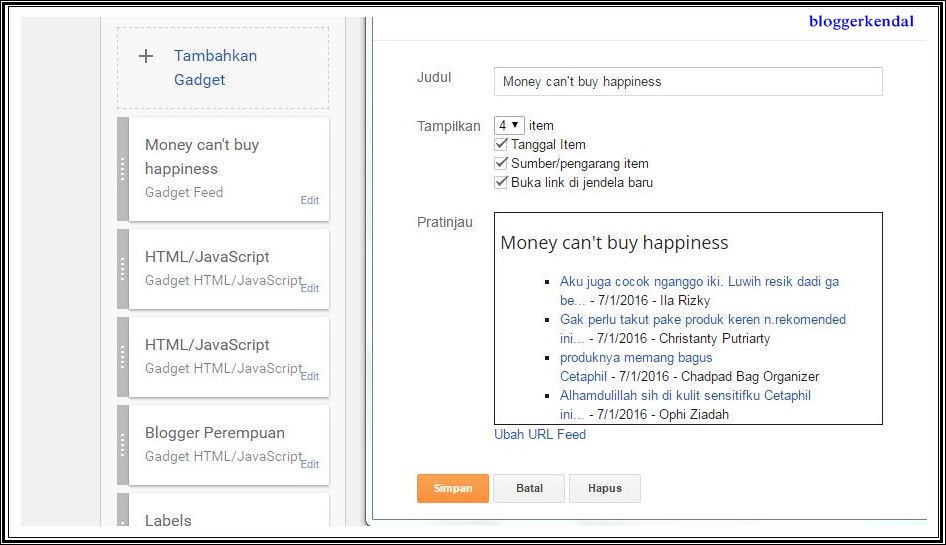Click Edit on Blogger Perempuan gadget
Viewport: 946px width, 545px height.
(310, 464)
